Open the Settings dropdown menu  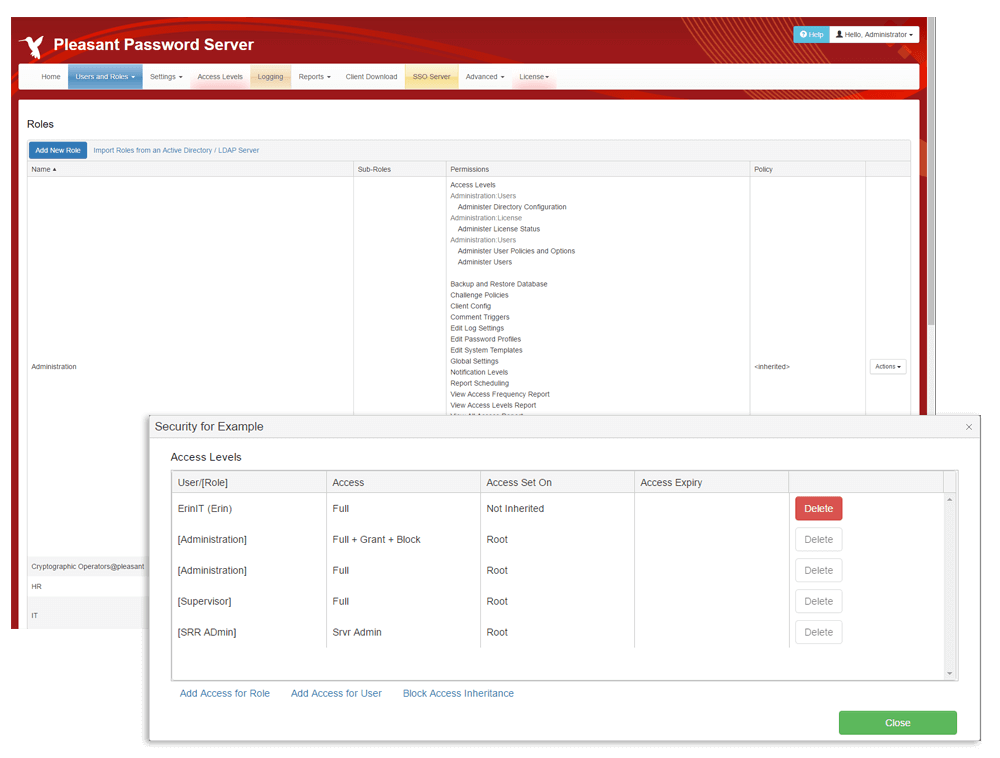click(x=166, y=77)
